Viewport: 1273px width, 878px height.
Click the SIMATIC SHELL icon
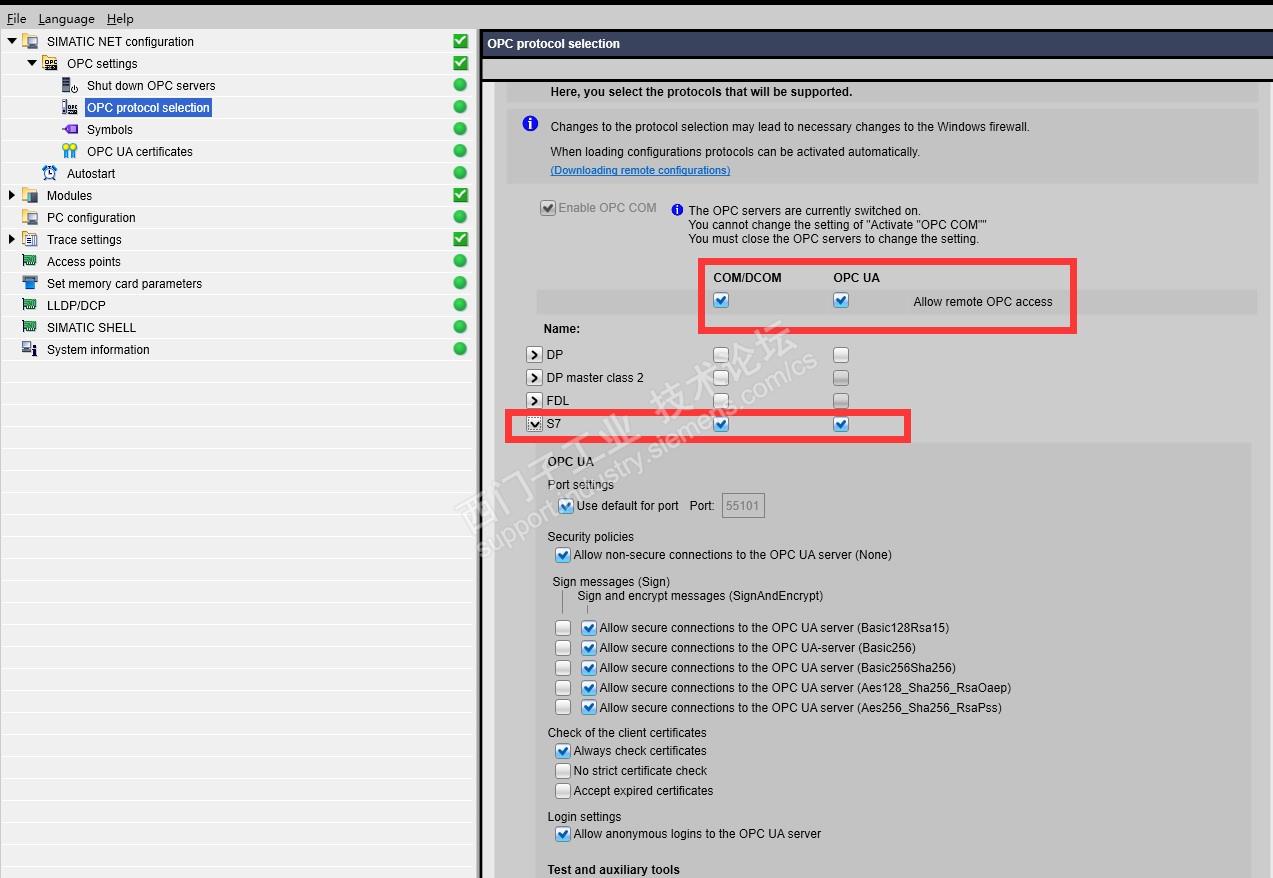30,327
